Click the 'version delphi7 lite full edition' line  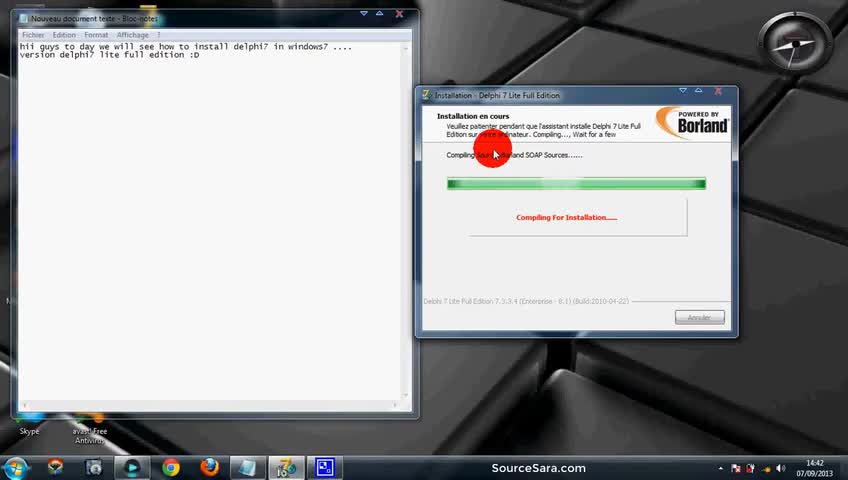[109, 55]
